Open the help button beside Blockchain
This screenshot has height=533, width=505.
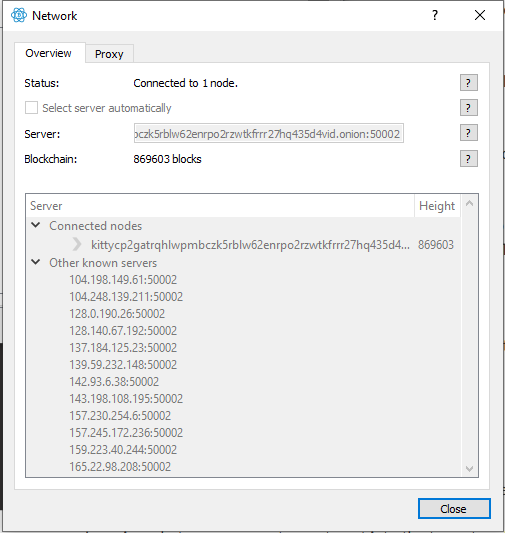click(x=469, y=159)
